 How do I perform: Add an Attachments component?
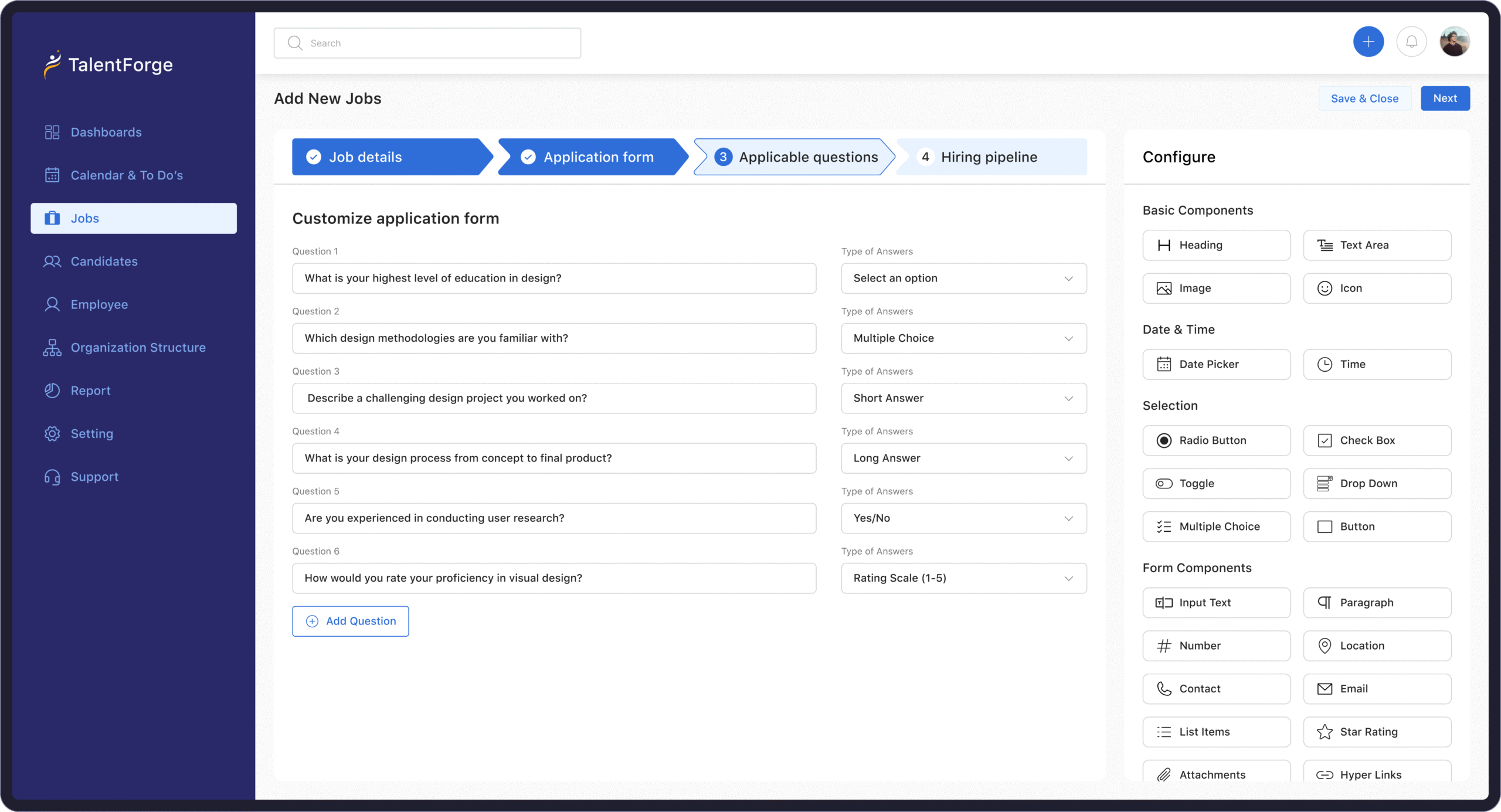coord(1216,772)
